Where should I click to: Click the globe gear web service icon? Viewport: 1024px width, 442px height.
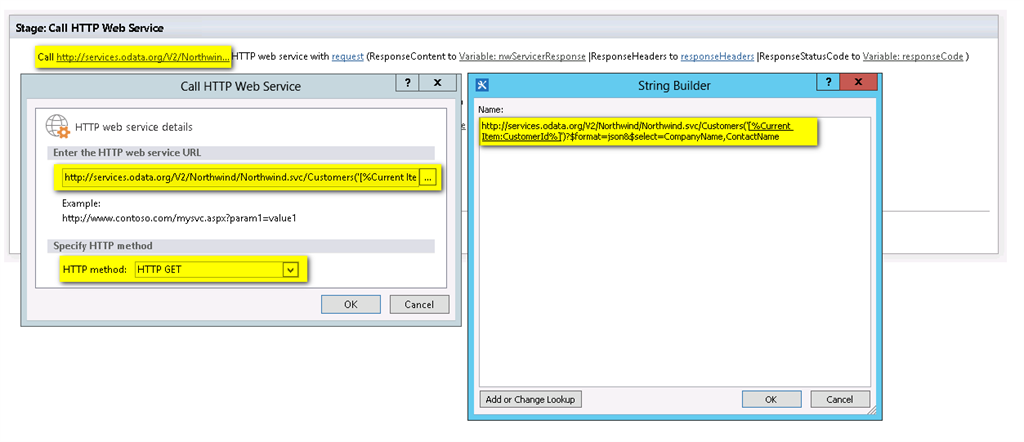57,126
